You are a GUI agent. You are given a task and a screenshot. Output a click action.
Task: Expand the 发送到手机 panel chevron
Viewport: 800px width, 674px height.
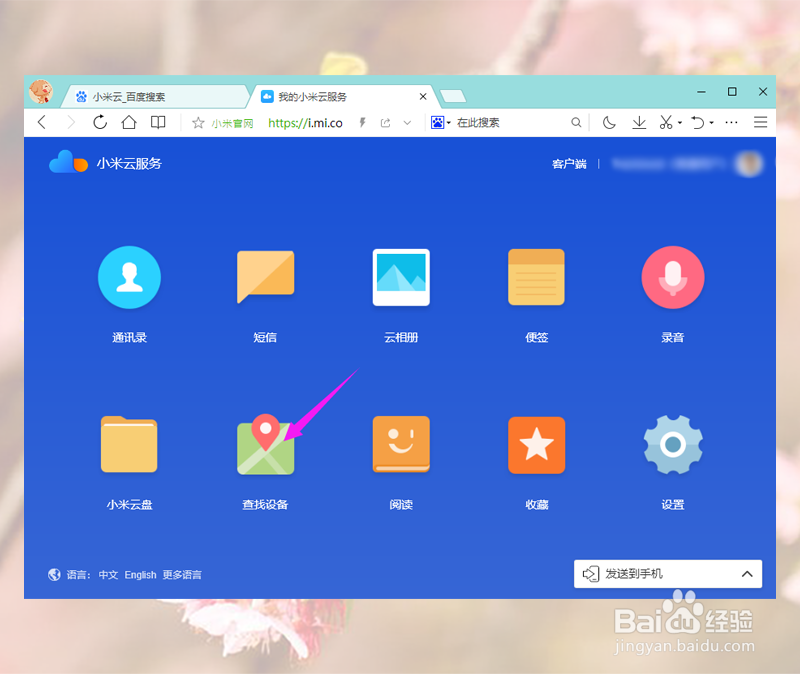tap(746, 574)
